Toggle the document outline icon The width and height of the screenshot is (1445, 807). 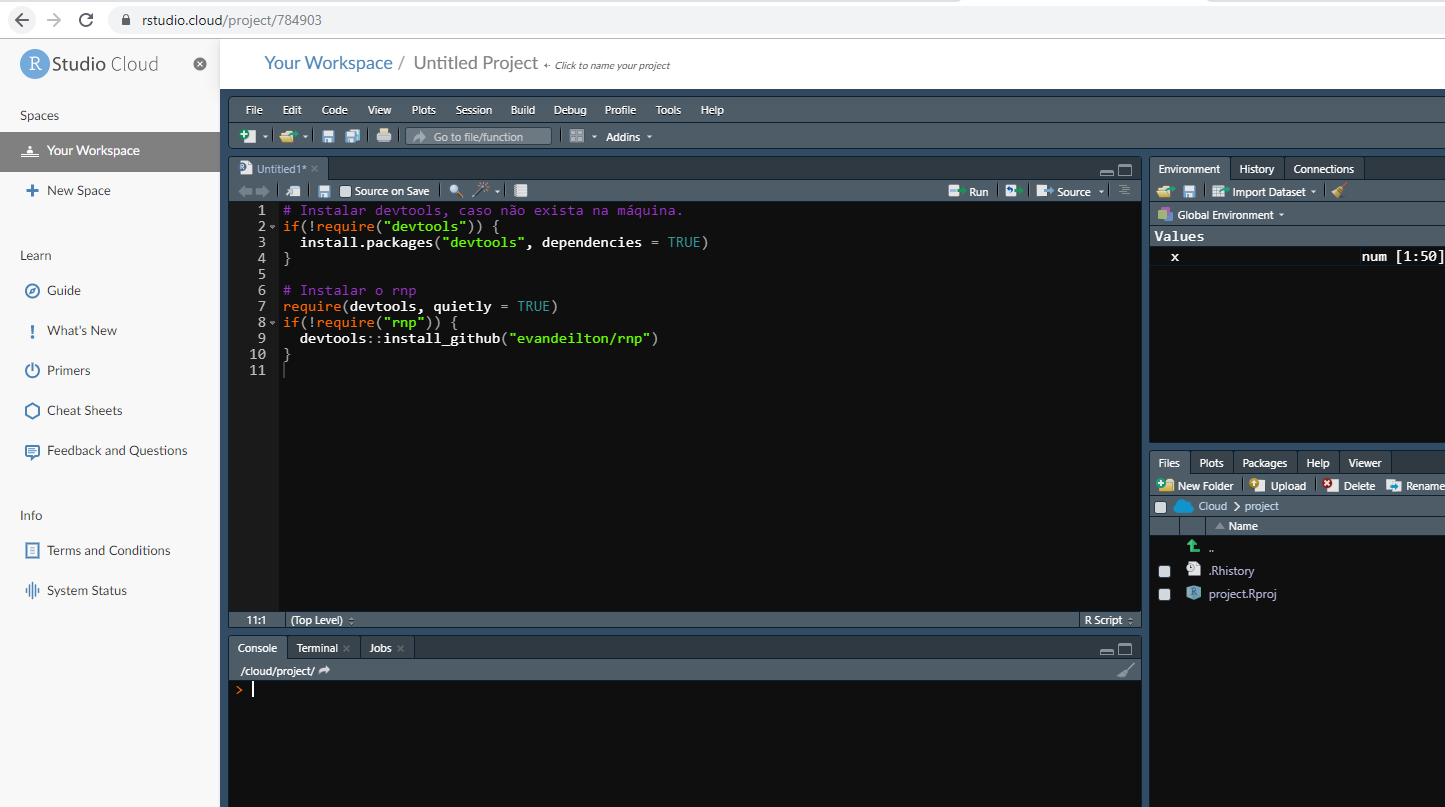click(1124, 190)
